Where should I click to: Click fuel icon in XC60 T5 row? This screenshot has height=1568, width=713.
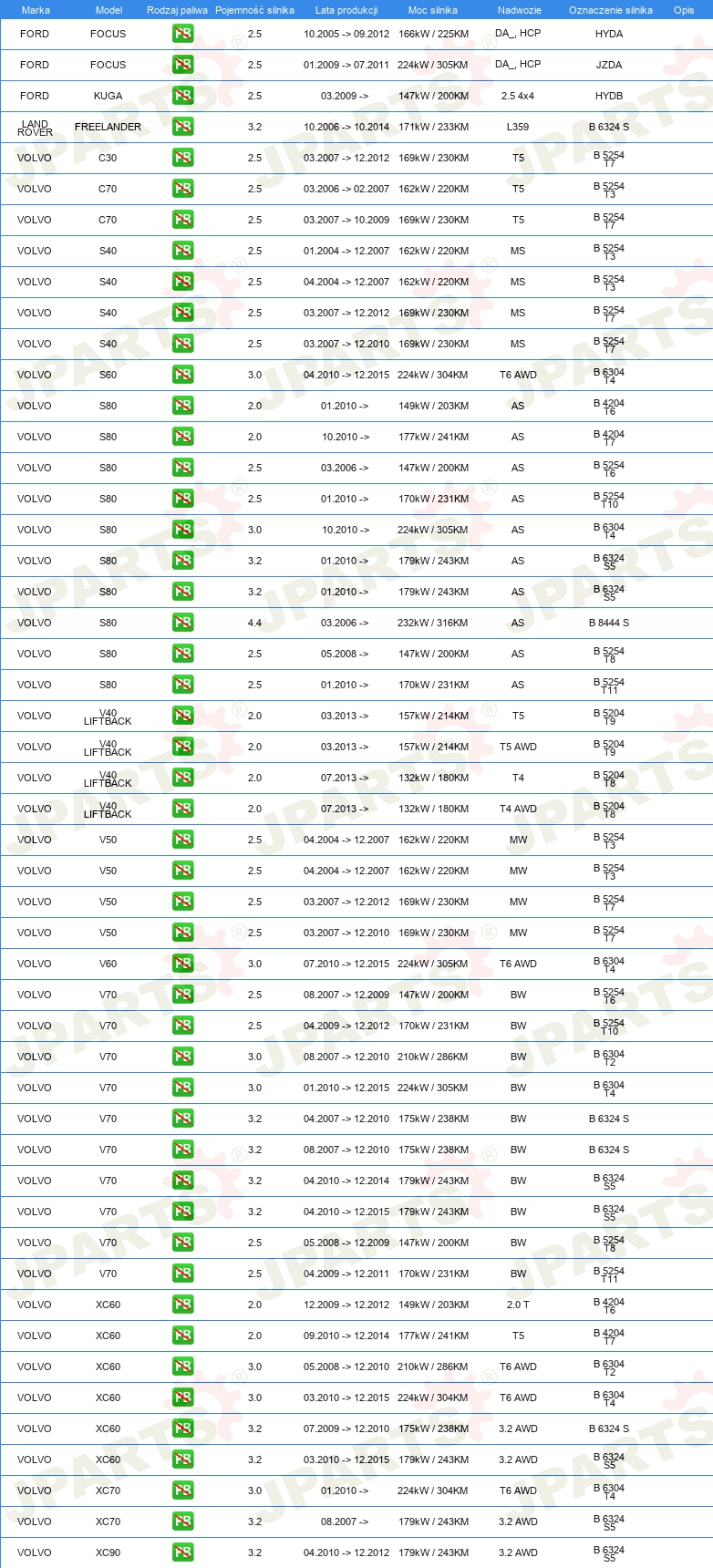tap(182, 1336)
